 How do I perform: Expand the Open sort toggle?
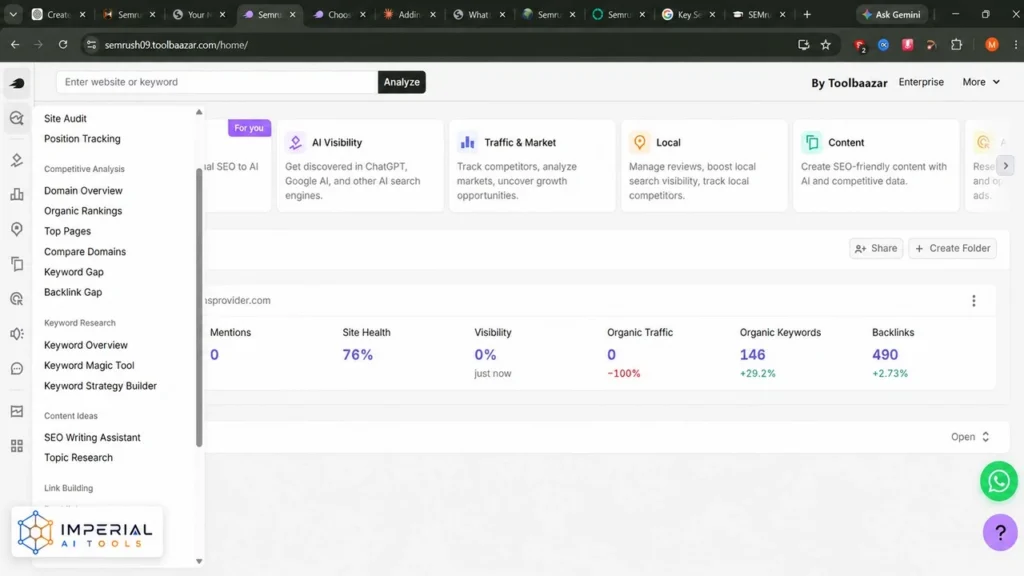click(970, 437)
